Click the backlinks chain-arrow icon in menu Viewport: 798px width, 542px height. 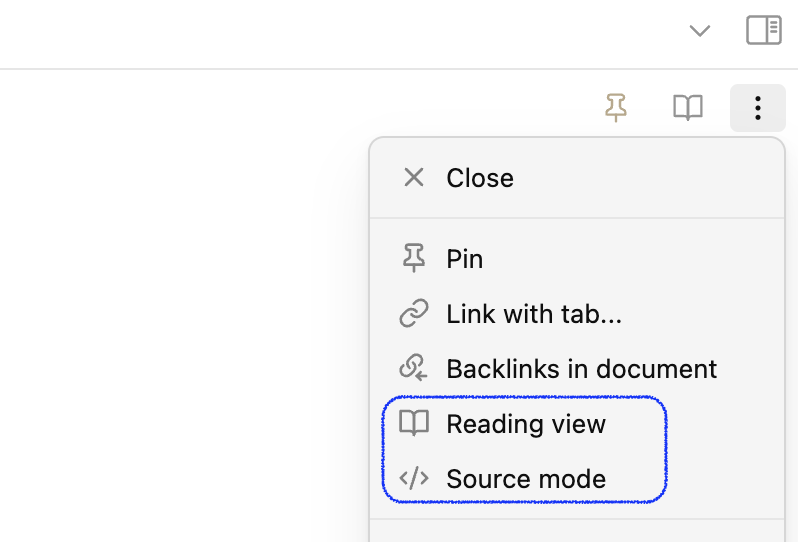click(x=414, y=368)
